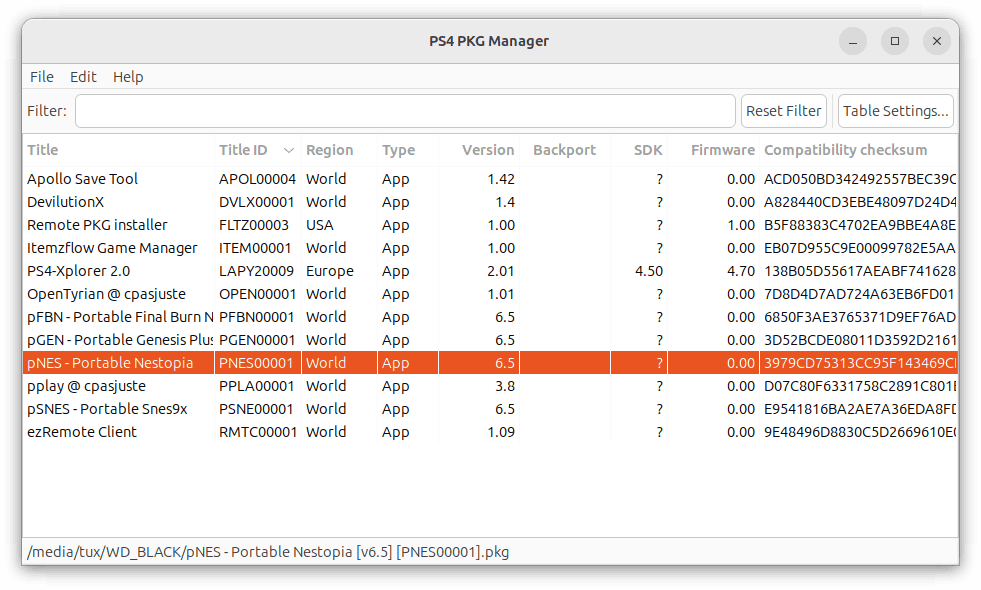Click checksum starting ACD050BD
981x590 pixels.
(860, 179)
